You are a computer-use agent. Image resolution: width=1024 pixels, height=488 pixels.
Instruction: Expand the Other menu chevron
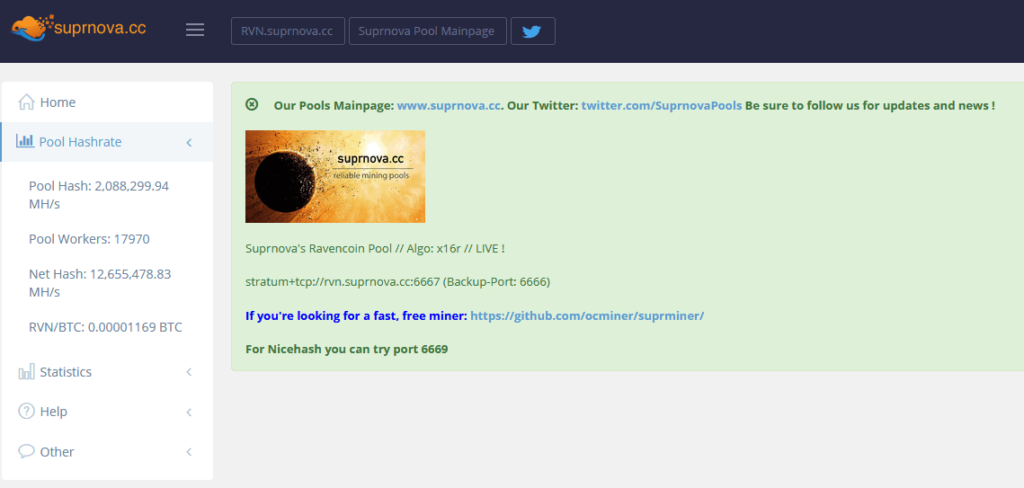pos(189,452)
